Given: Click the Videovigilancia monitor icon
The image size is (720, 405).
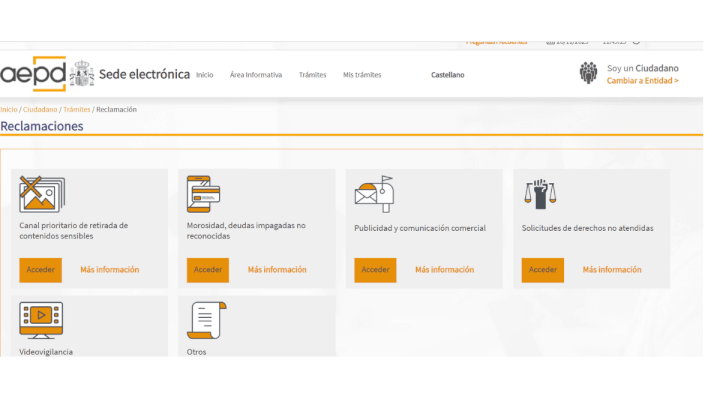Looking at the screenshot, I should 42,320.
